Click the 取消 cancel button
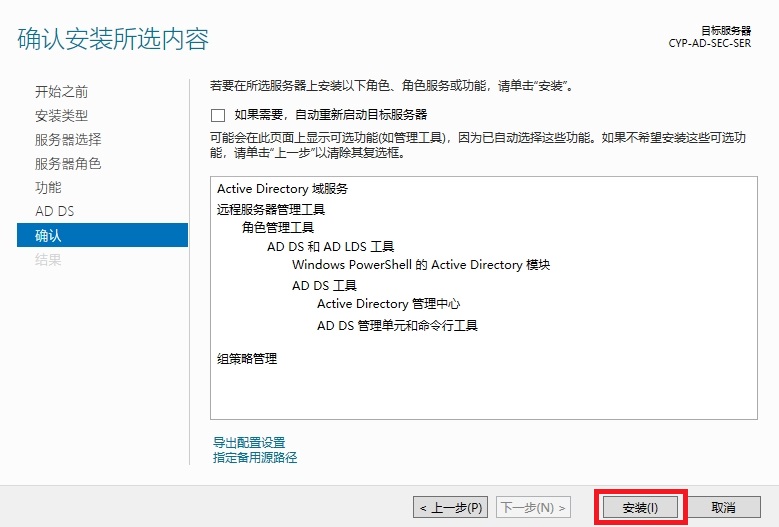This screenshot has height=527, width=779. (723, 508)
